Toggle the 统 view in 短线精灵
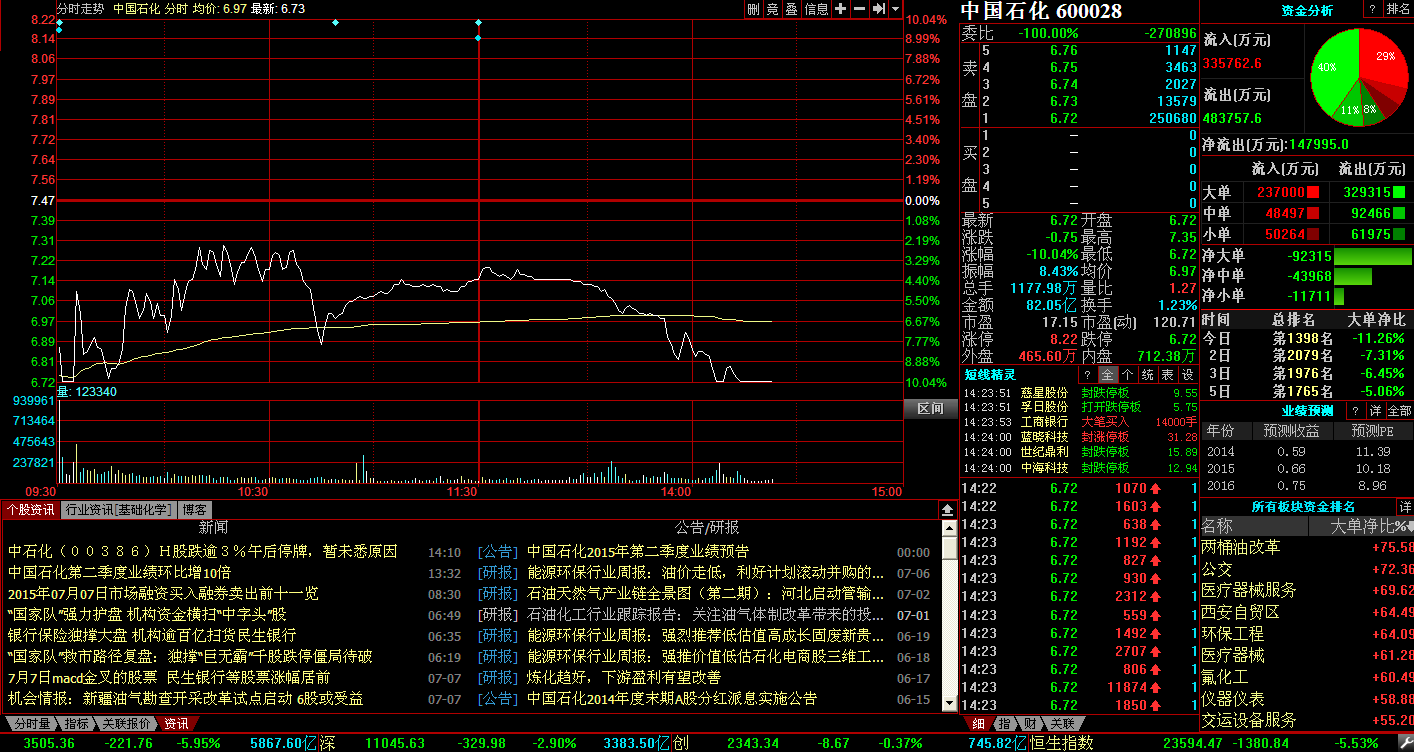 (x=1148, y=374)
